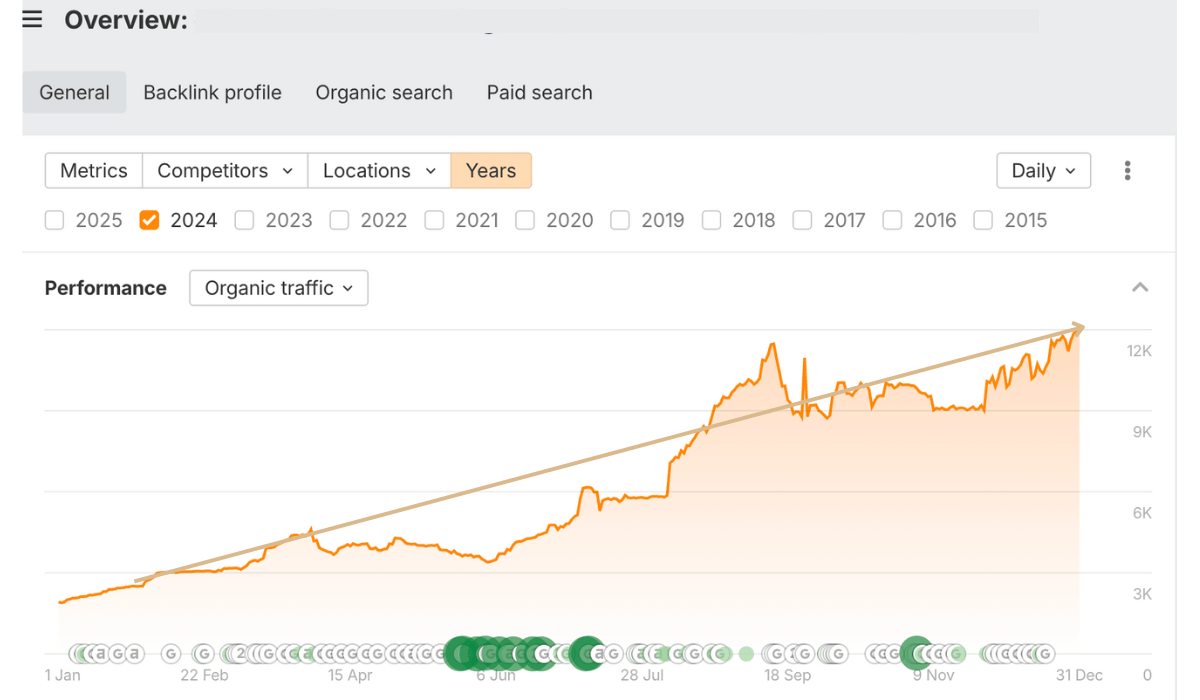Click the faded green dot after 28 Jul

pyautogui.click(x=745, y=654)
